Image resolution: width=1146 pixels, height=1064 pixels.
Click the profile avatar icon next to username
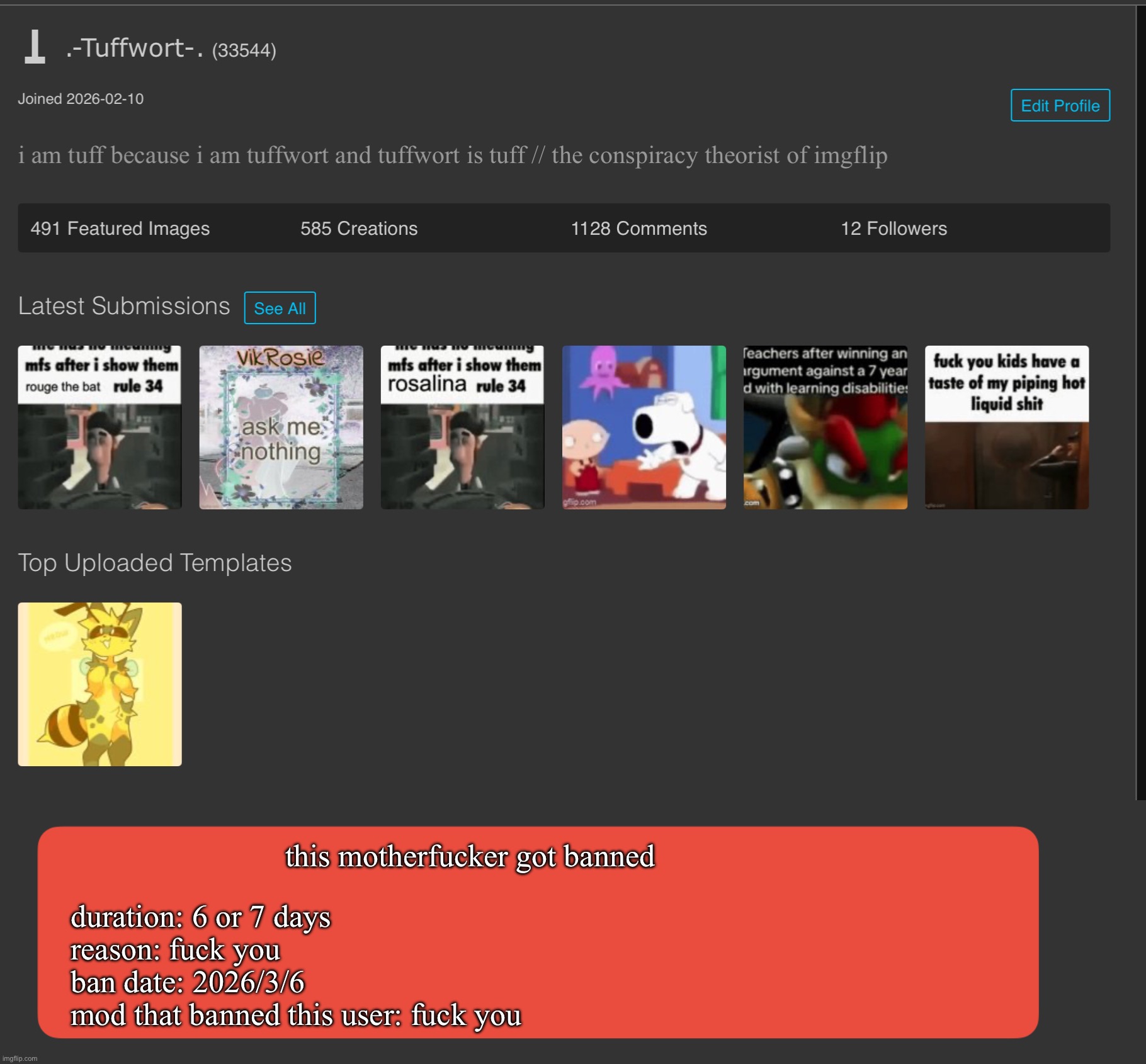pyautogui.click(x=33, y=47)
